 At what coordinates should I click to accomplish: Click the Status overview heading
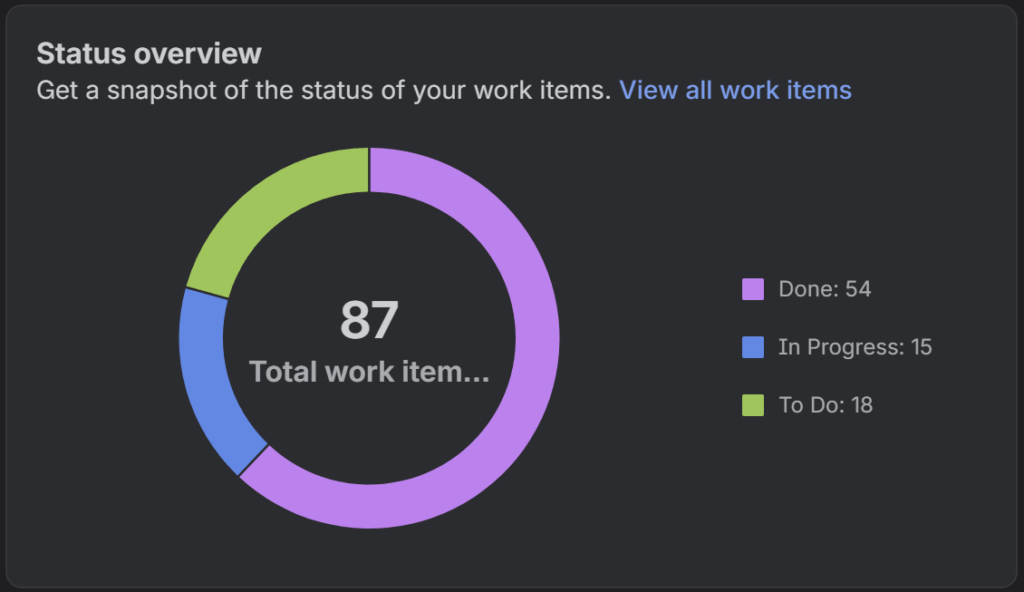click(x=149, y=53)
